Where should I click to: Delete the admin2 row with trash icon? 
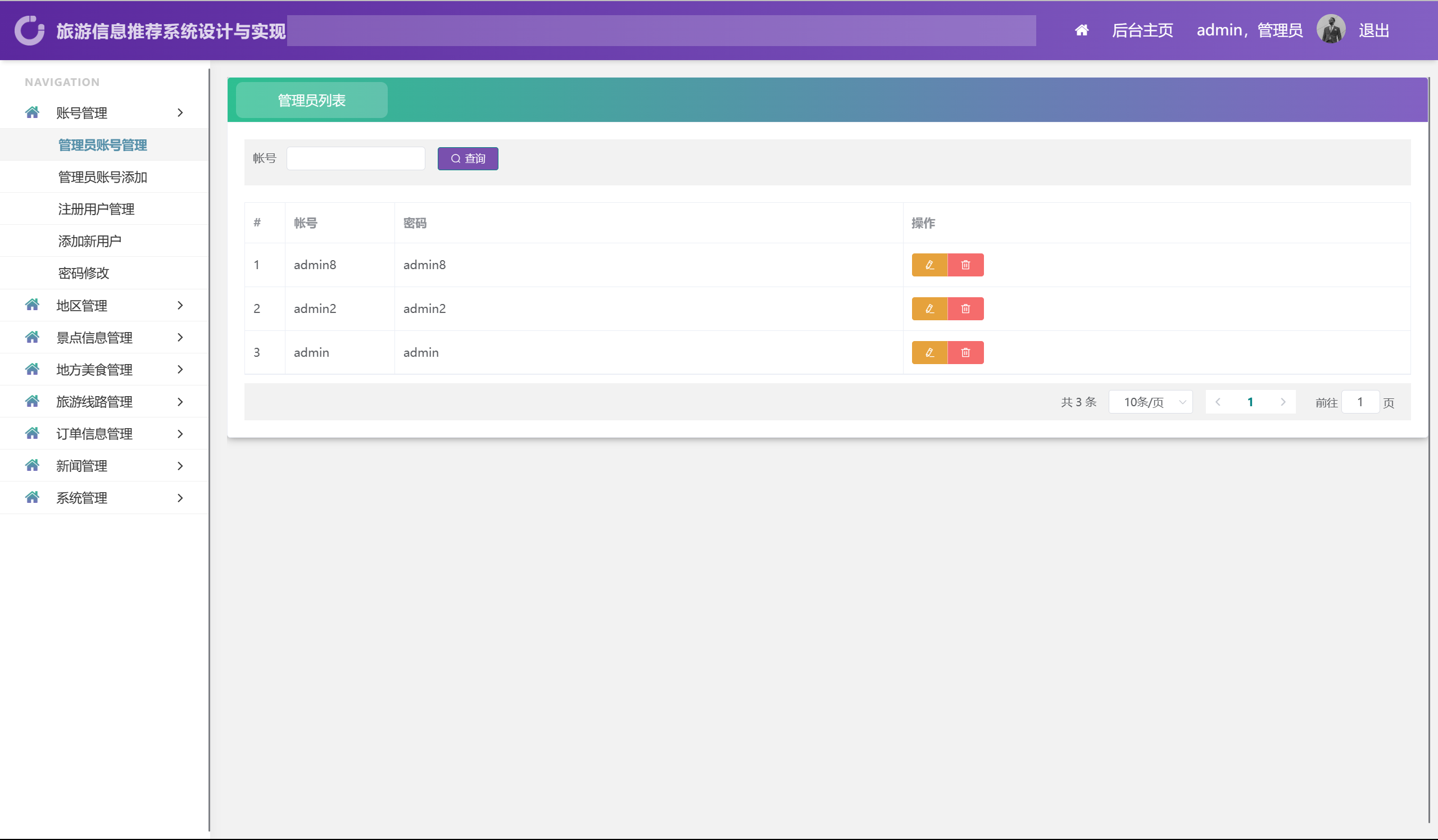[x=965, y=308]
